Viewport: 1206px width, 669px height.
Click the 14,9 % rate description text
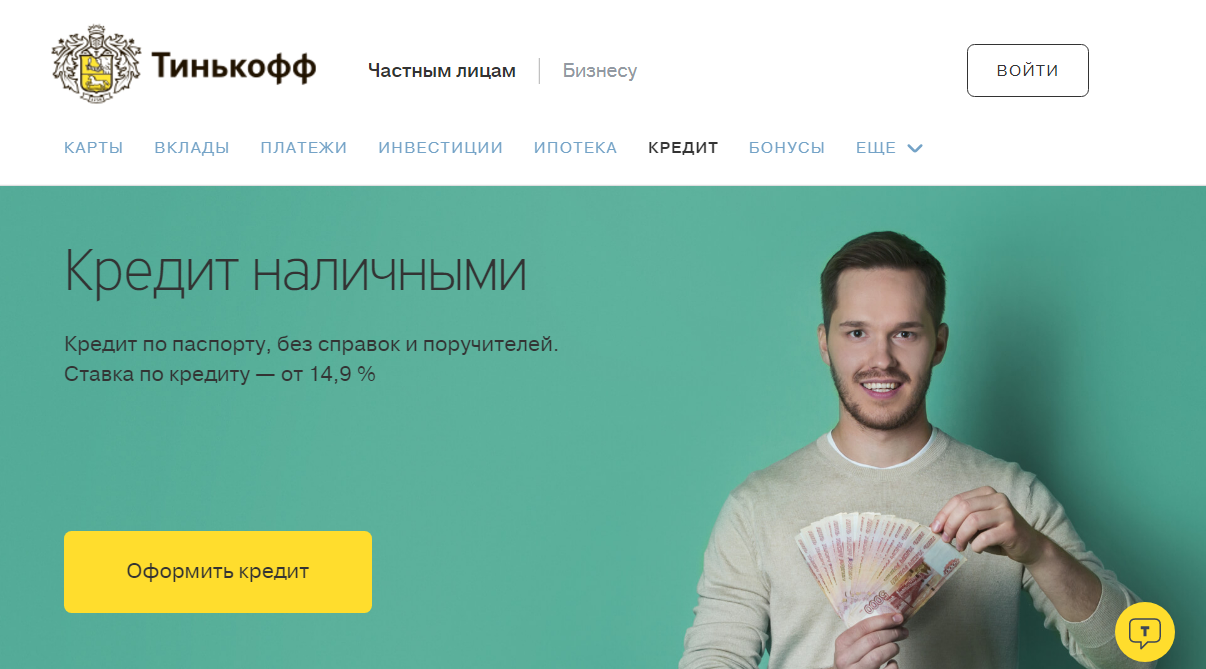tap(220, 375)
